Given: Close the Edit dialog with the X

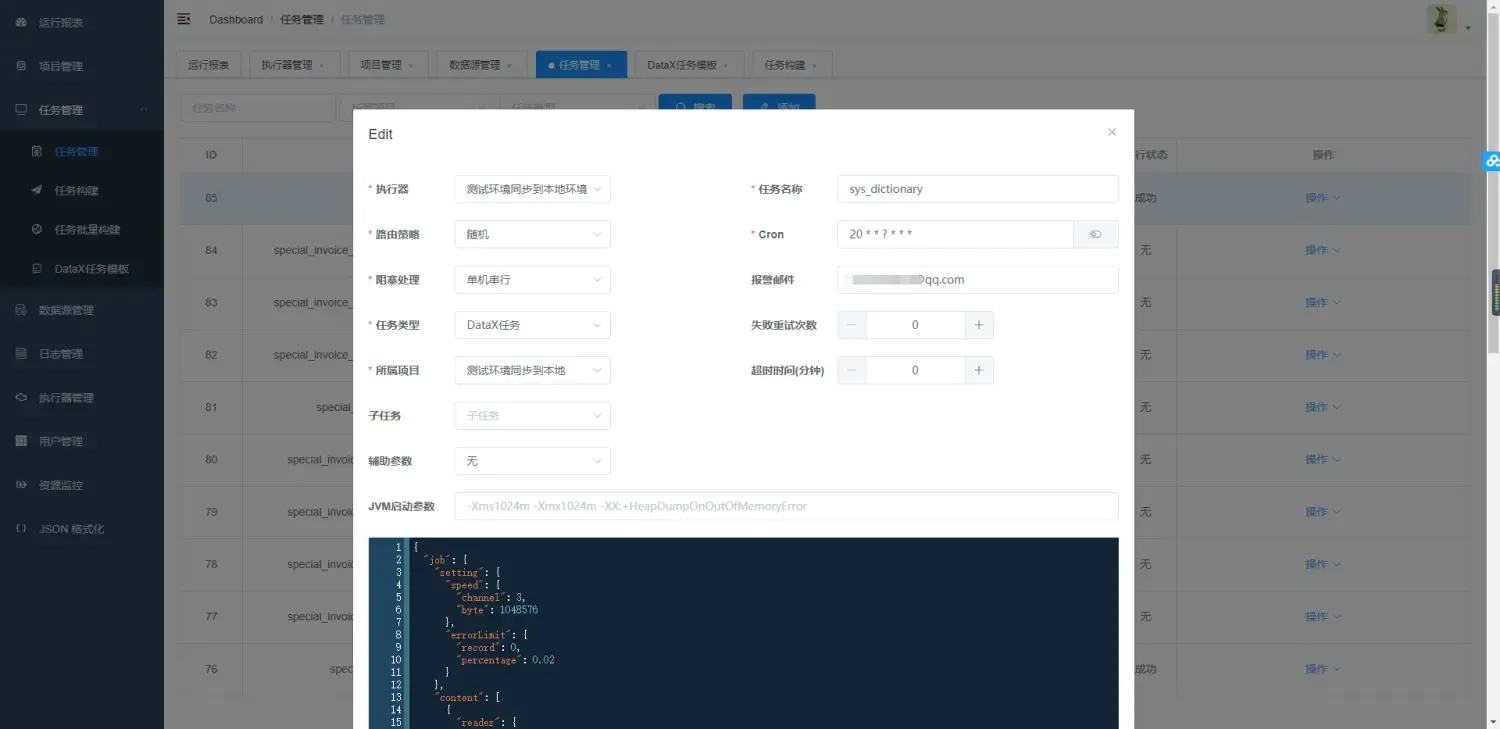Looking at the screenshot, I should click(1112, 131).
